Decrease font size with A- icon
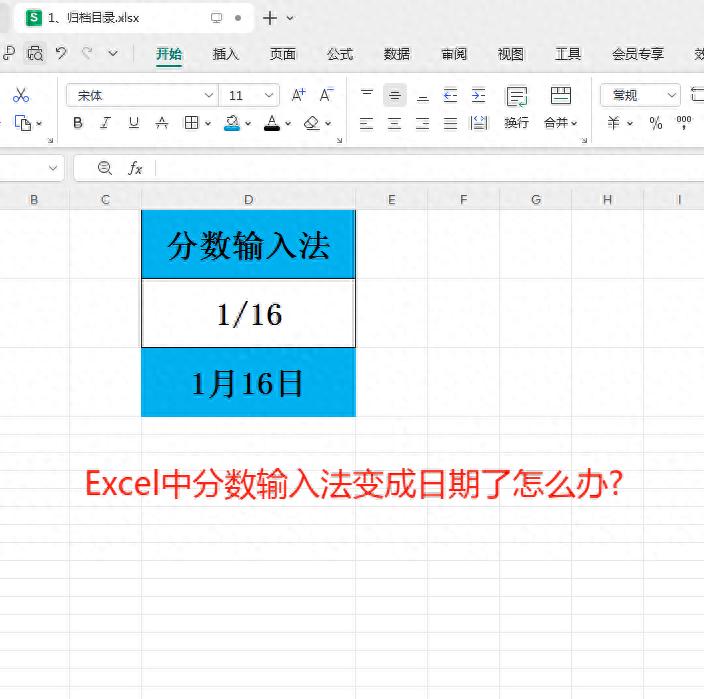Image resolution: width=704 pixels, height=699 pixels. coord(326,95)
